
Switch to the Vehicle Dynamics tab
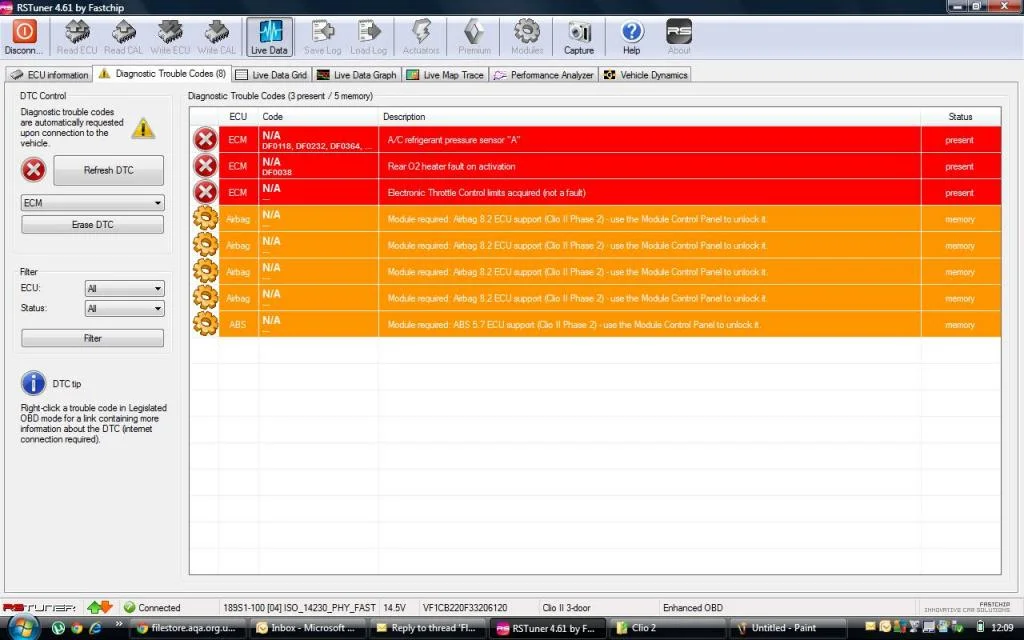pyautogui.click(x=645, y=75)
